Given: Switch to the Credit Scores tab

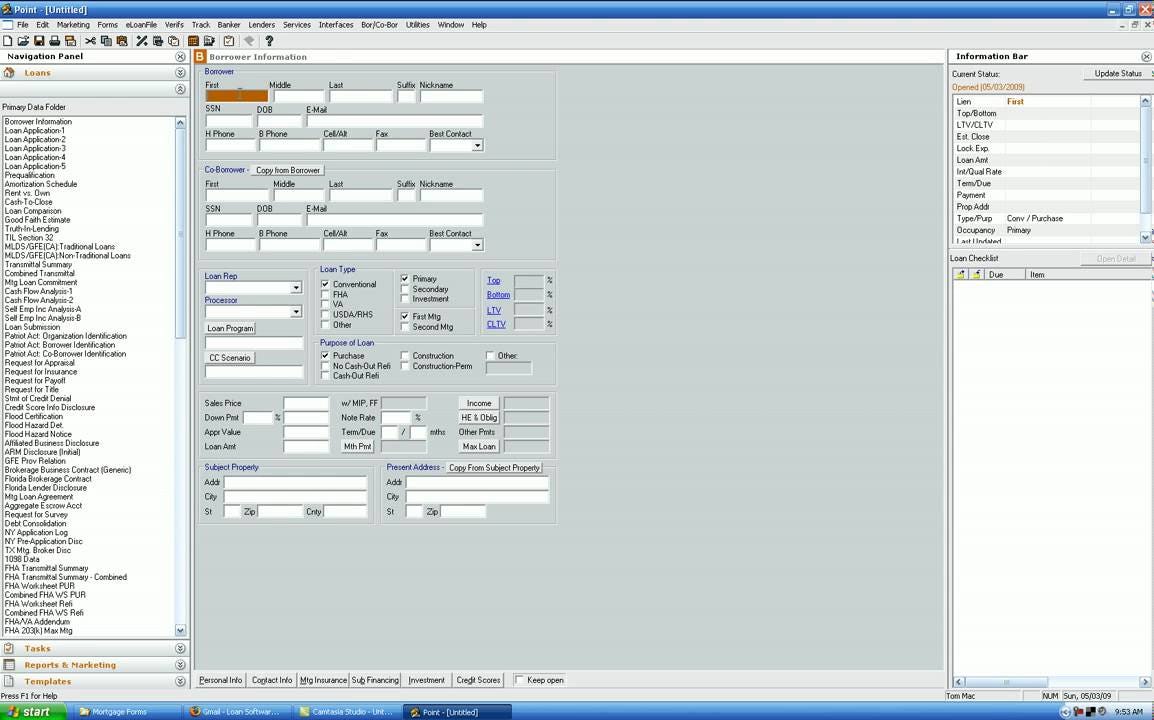Looking at the screenshot, I should (478, 680).
